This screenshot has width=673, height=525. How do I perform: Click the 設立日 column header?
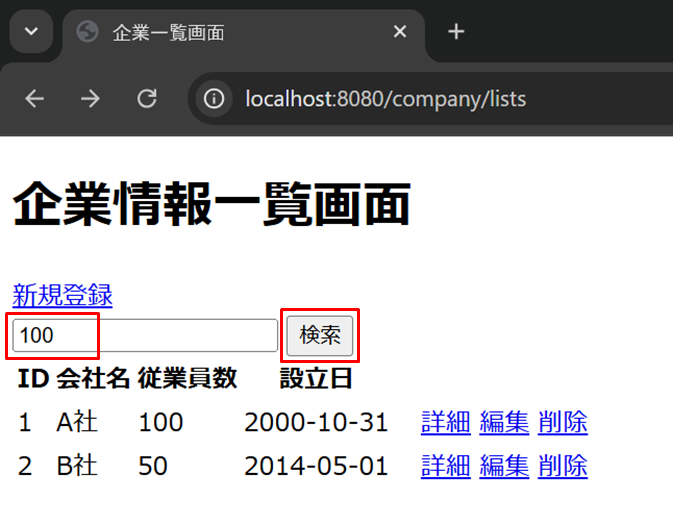316,379
